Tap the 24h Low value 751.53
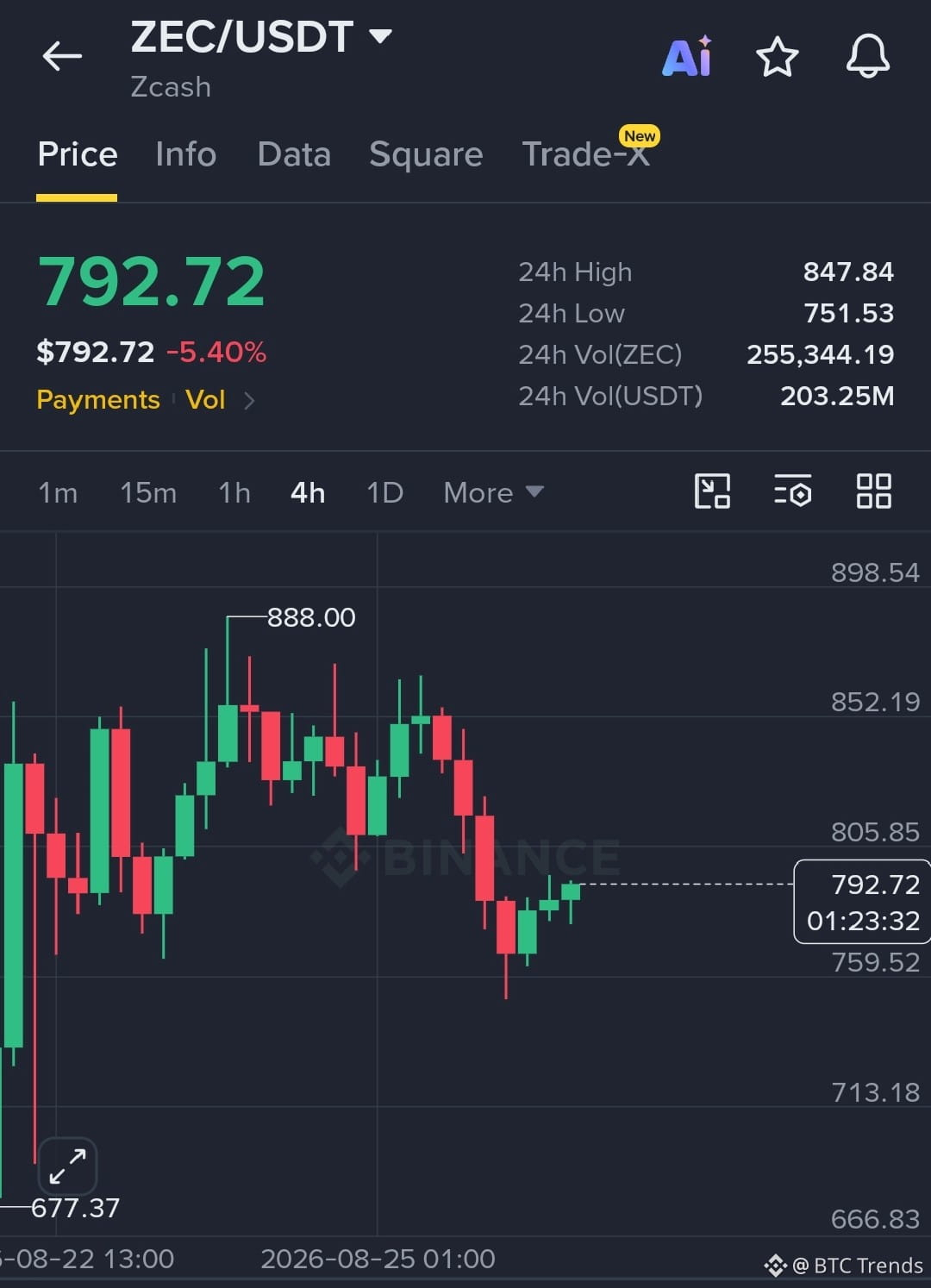 click(x=848, y=313)
